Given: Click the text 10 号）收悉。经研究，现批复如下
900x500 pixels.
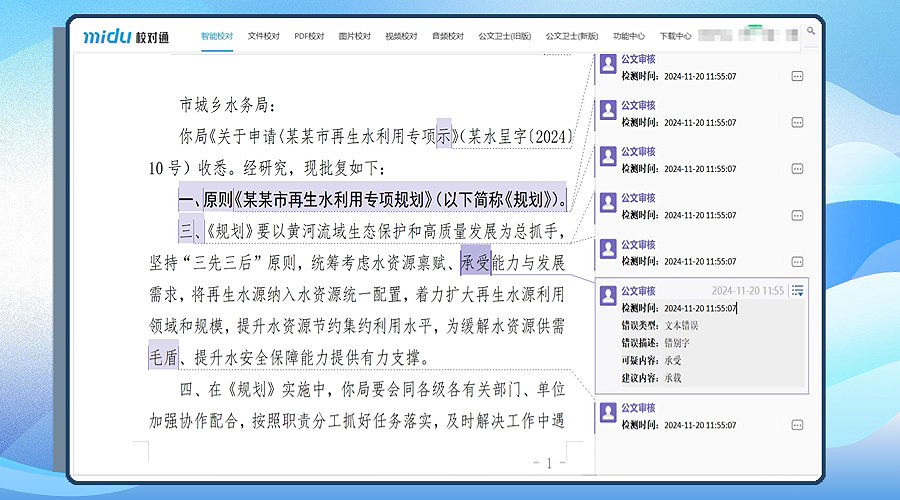Looking at the screenshot, I should click(267, 168).
